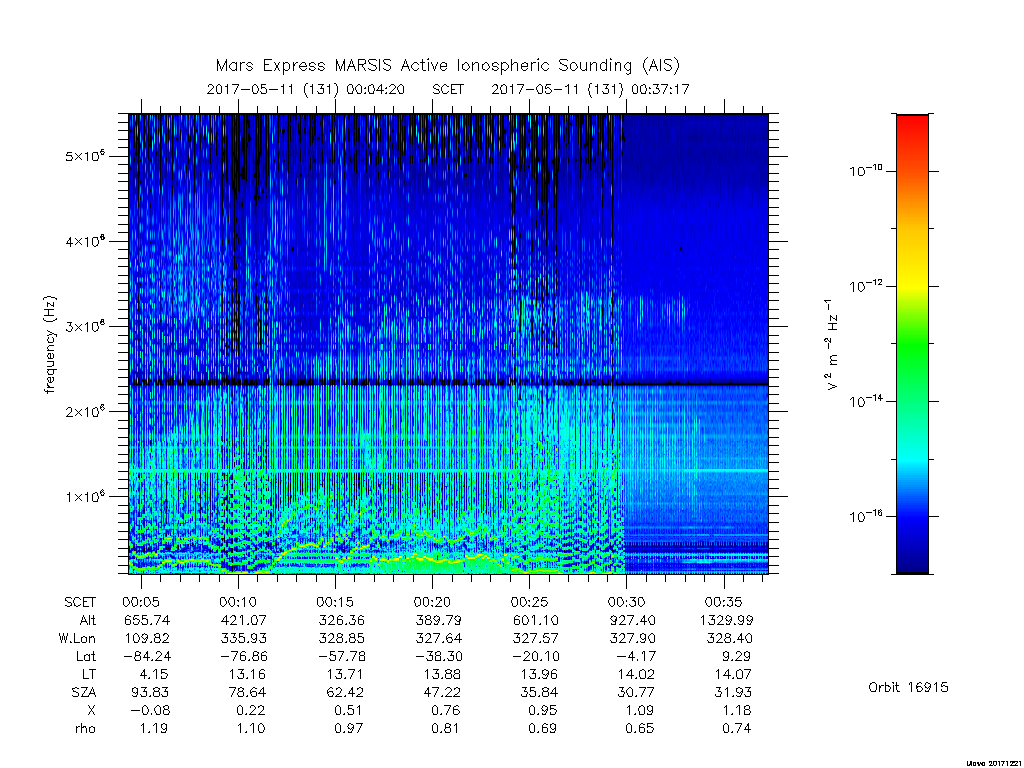Click the 'frequency (Hz)' axis label

[x=50, y=344]
